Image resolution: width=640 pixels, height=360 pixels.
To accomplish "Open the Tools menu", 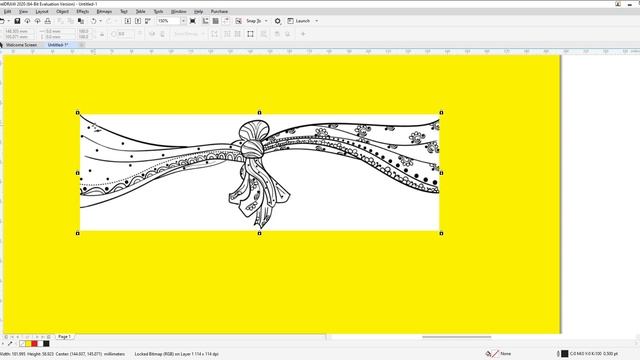I will (x=158, y=11).
